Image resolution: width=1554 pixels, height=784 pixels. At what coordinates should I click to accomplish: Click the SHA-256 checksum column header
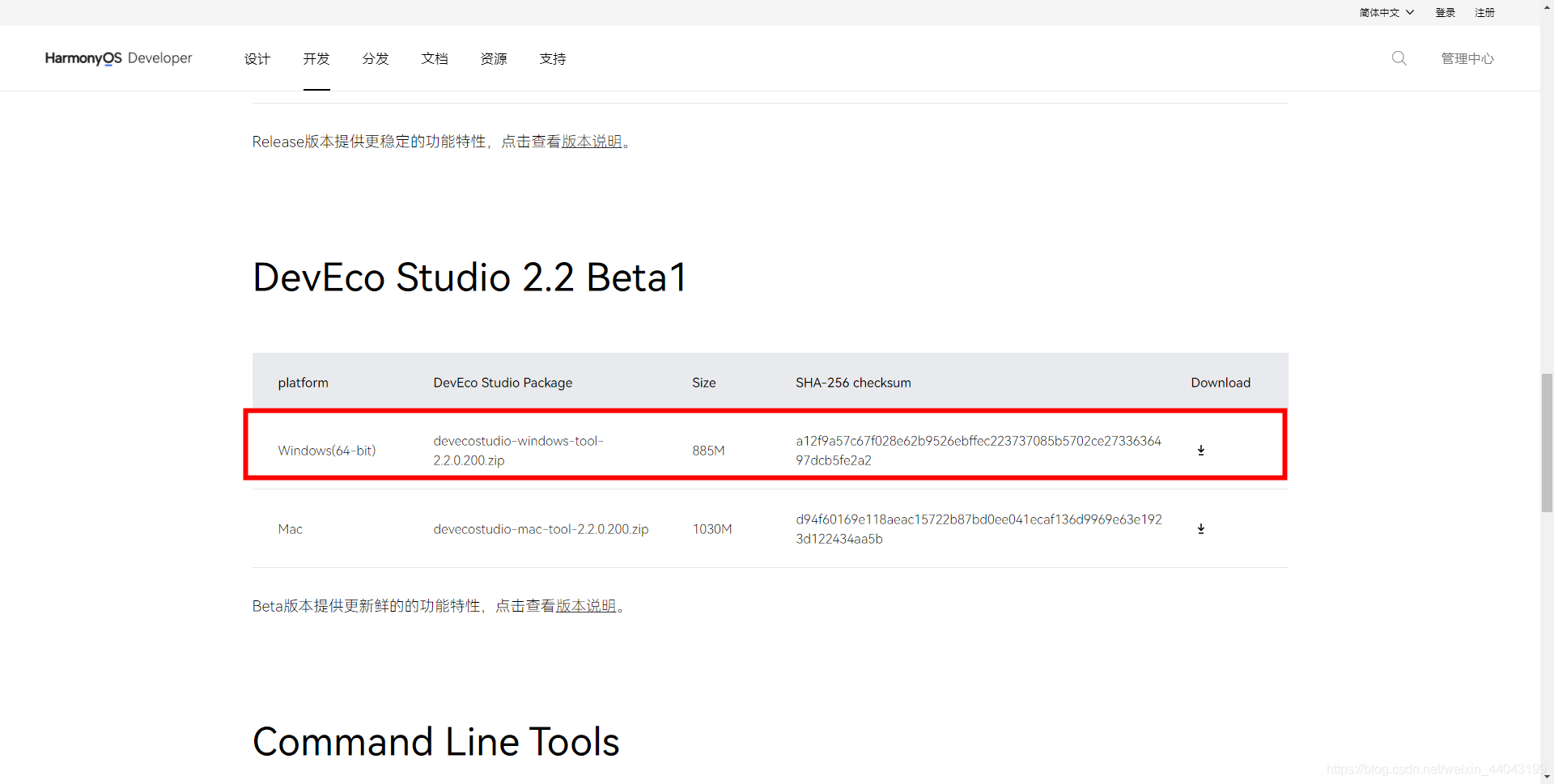click(853, 383)
